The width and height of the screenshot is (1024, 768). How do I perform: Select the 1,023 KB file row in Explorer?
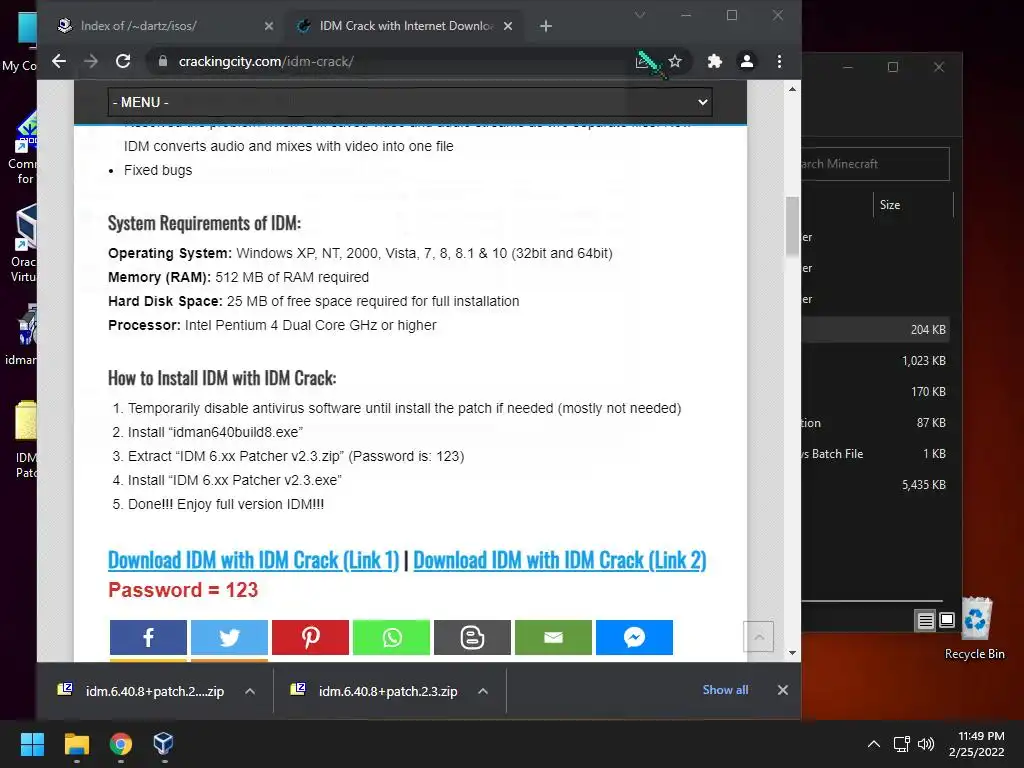pos(875,360)
